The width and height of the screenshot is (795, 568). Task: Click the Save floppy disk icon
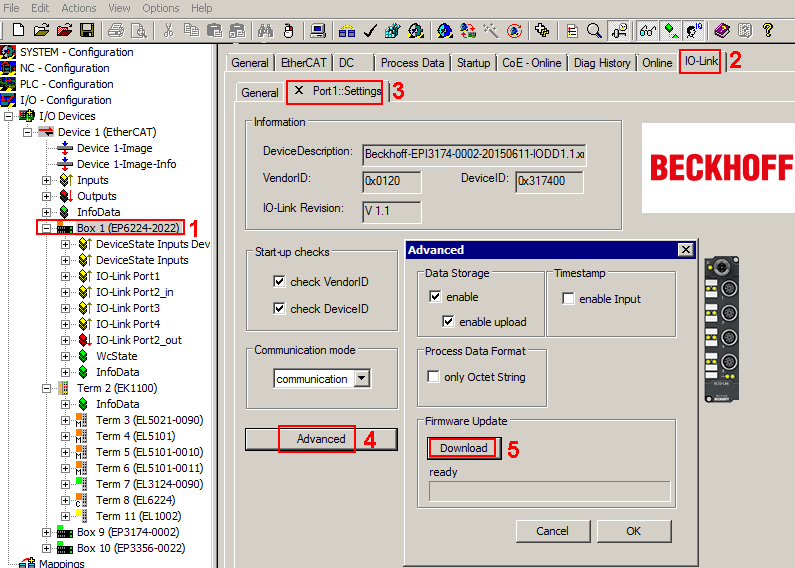coord(87,30)
